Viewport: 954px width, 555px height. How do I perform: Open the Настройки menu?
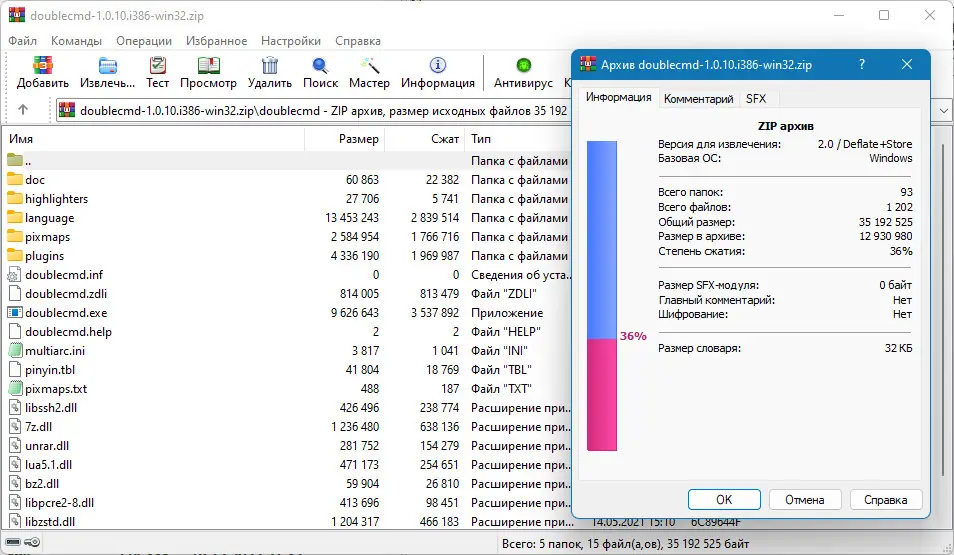tap(291, 41)
